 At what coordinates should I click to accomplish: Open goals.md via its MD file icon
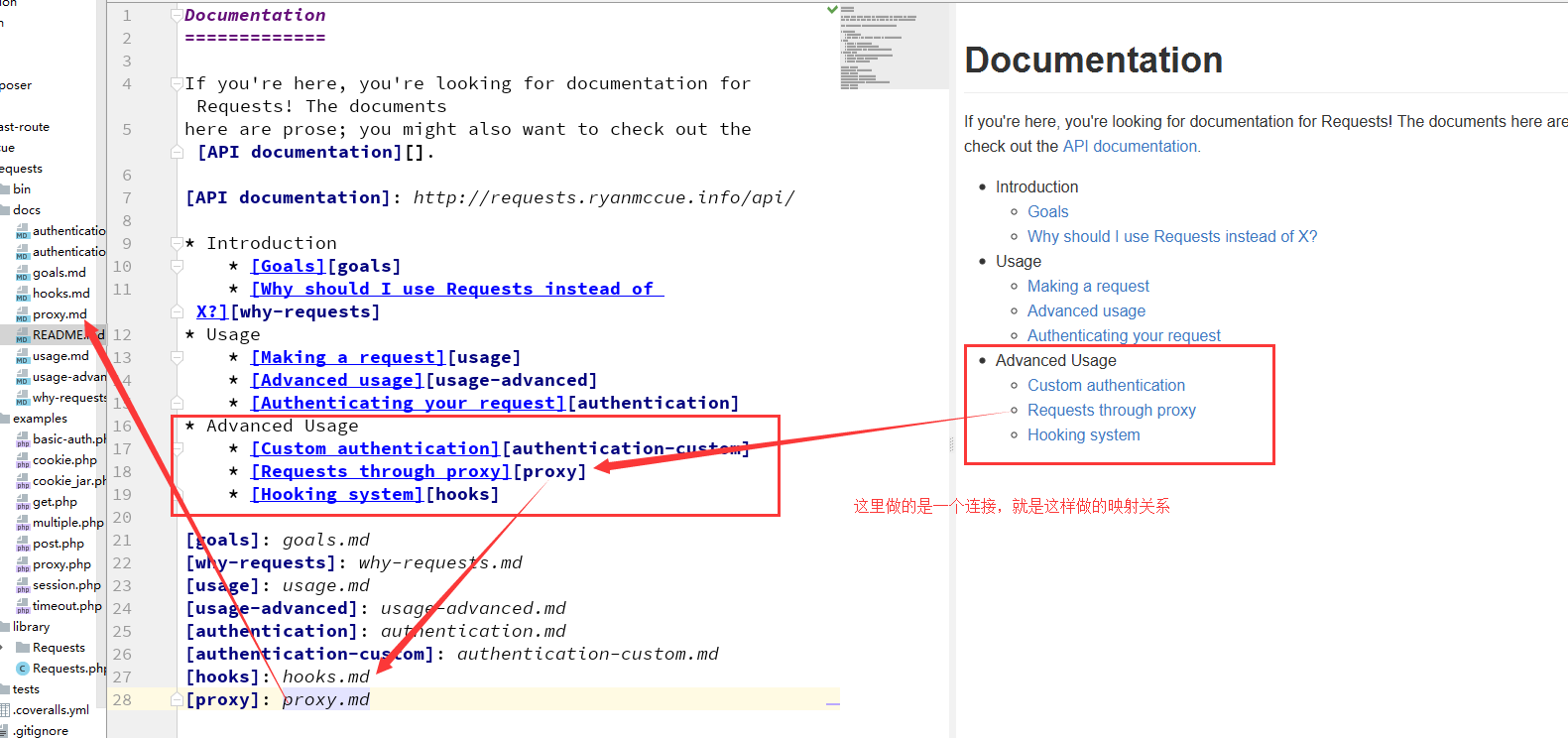click(x=22, y=274)
